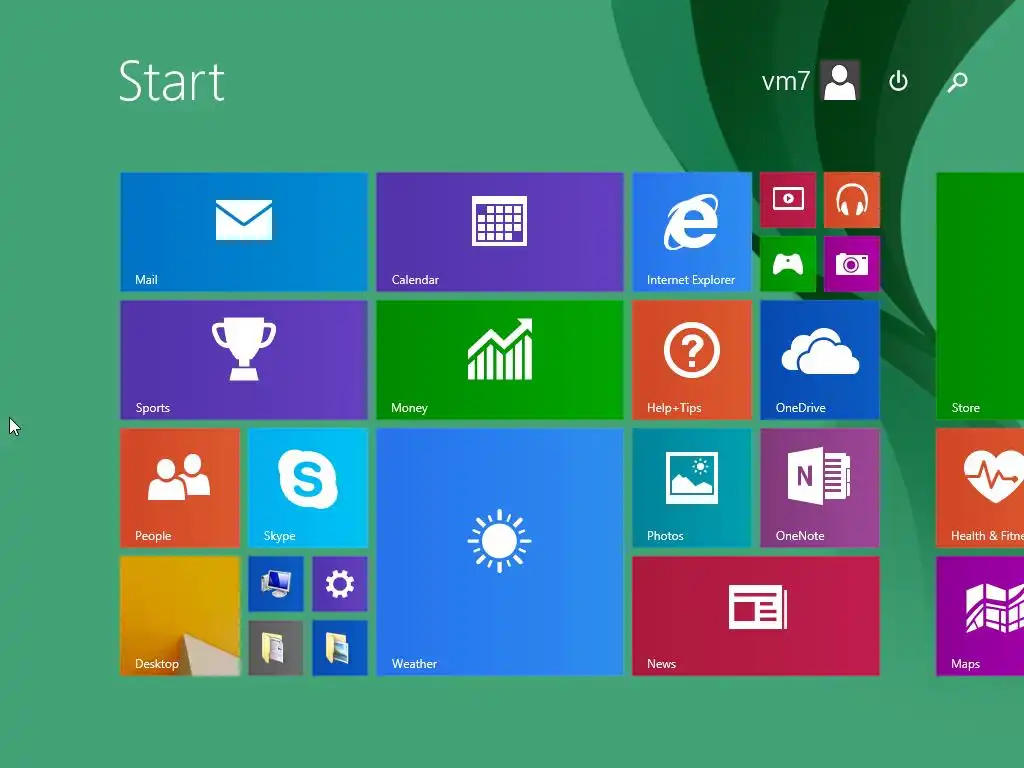
Task: Open the OneDrive cloud tile
Action: [820, 360]
